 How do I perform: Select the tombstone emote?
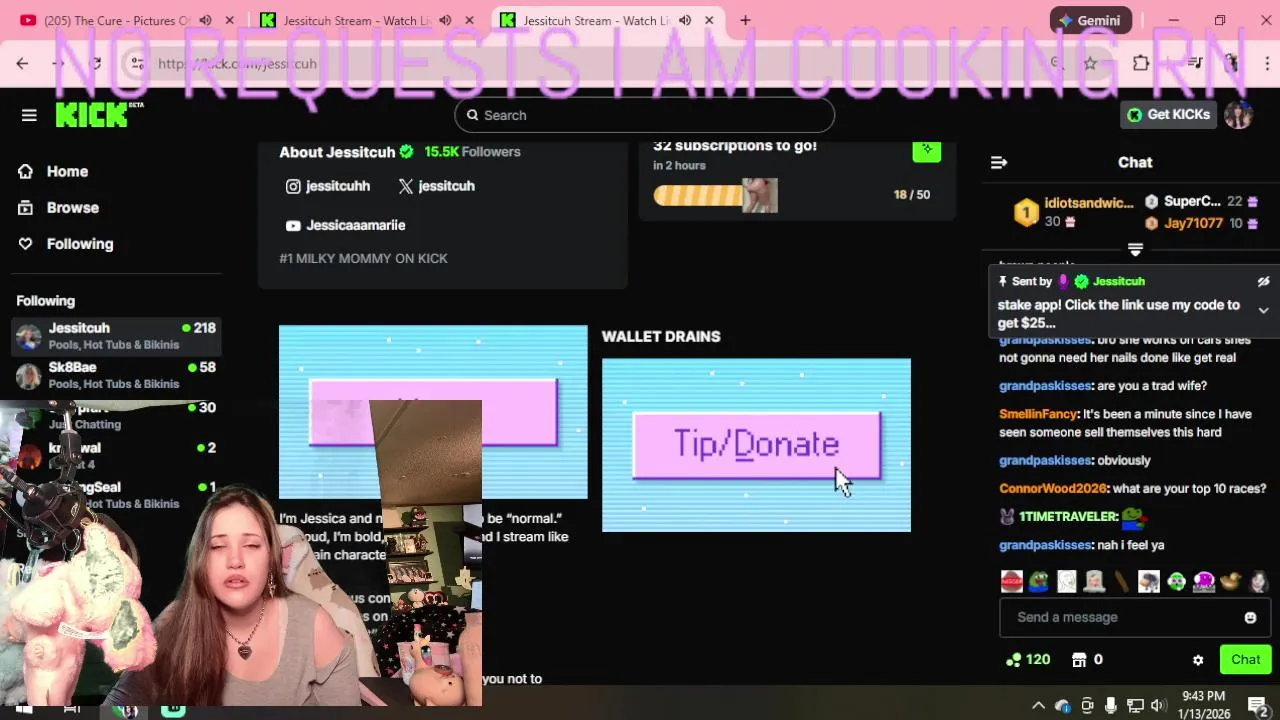[1094, 581]
